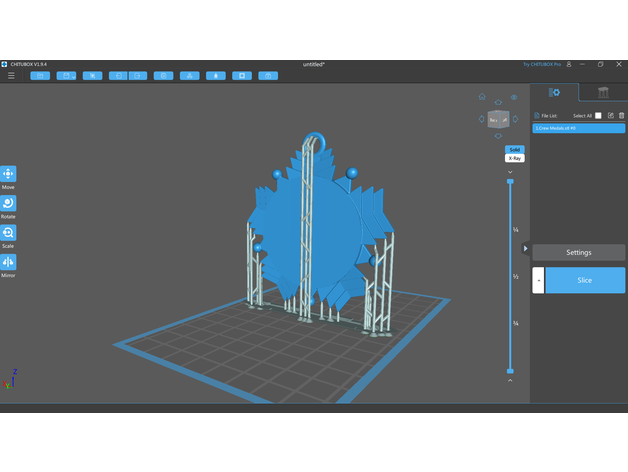Select the Rotate tool
Viewport: 628px width, 472px height.
8,203
